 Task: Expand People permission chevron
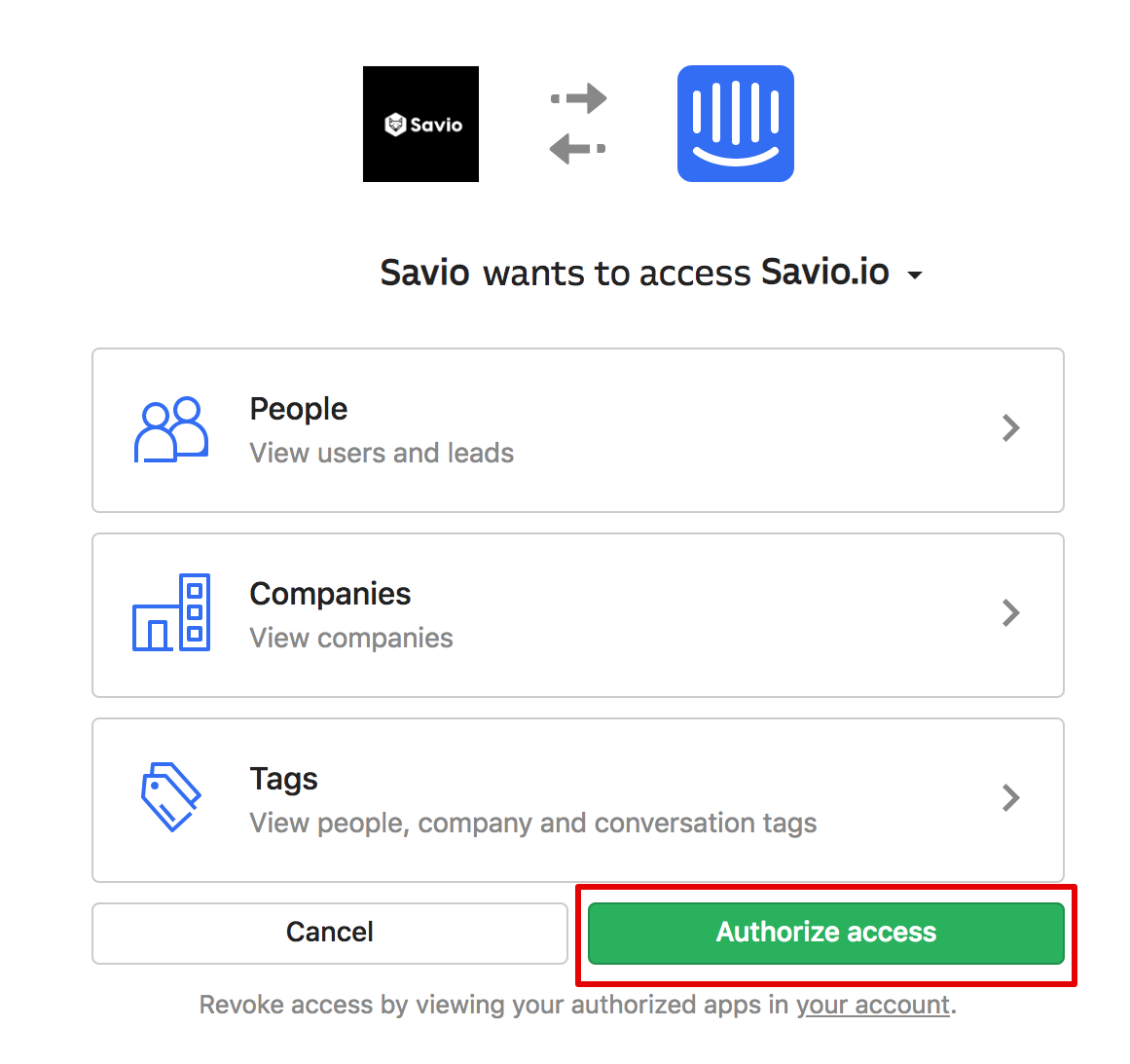(x=1011, y=428)
